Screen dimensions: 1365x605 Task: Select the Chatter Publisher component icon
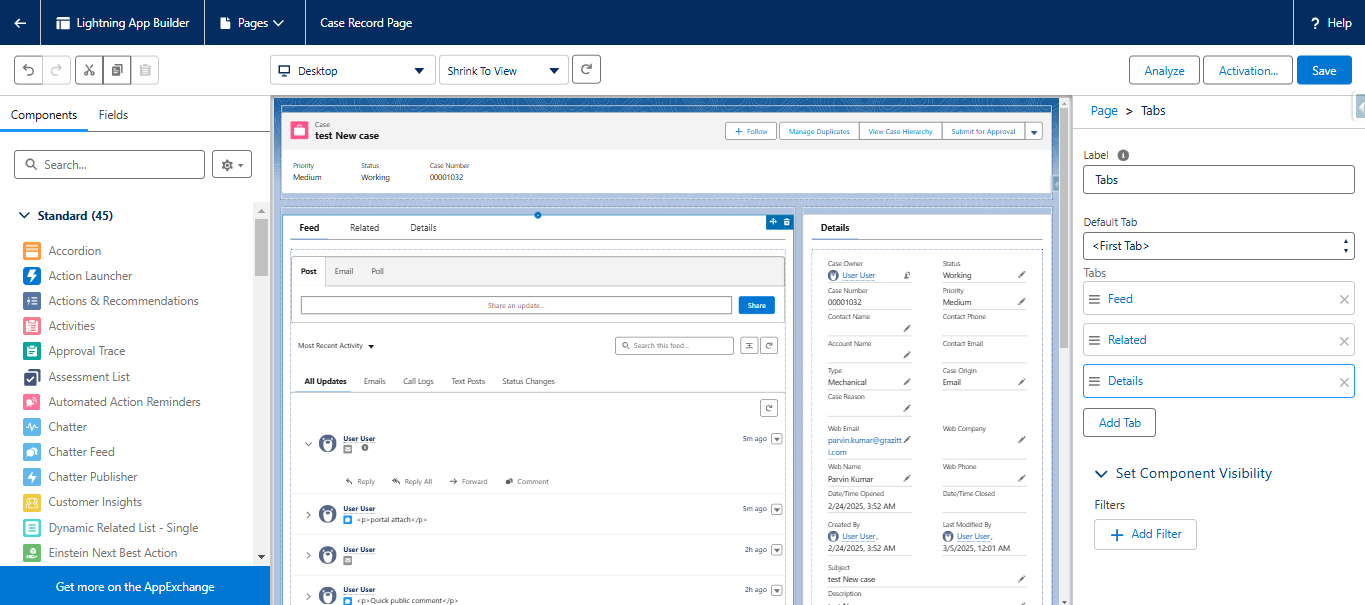click(x=31, y=477)
